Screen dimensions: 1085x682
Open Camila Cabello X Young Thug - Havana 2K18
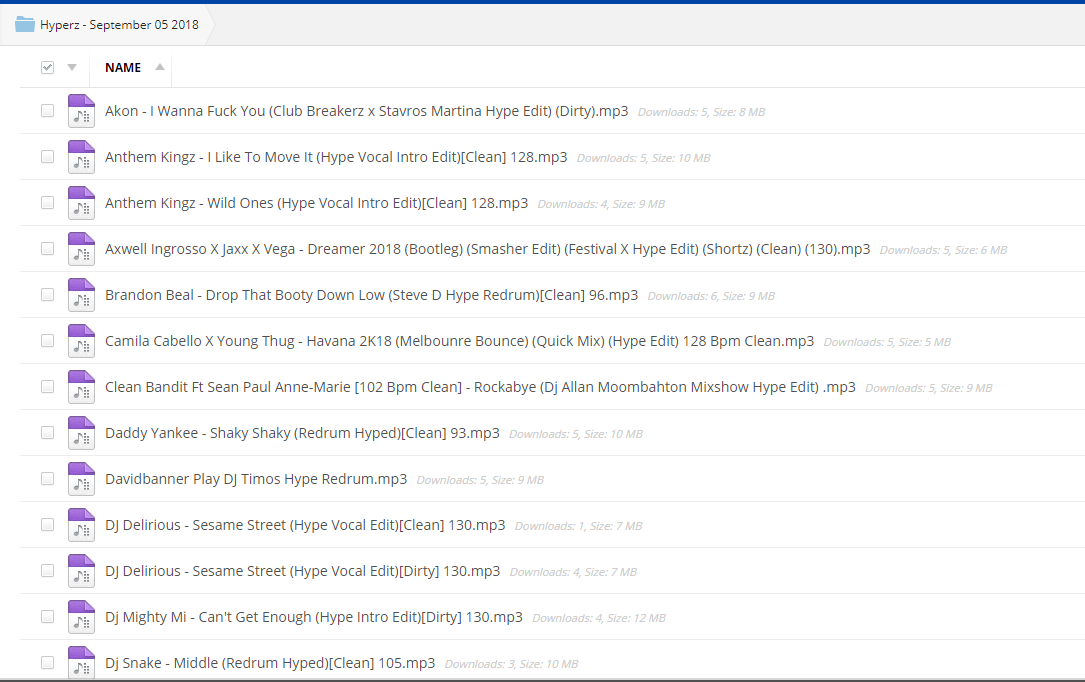coord(459,341)
